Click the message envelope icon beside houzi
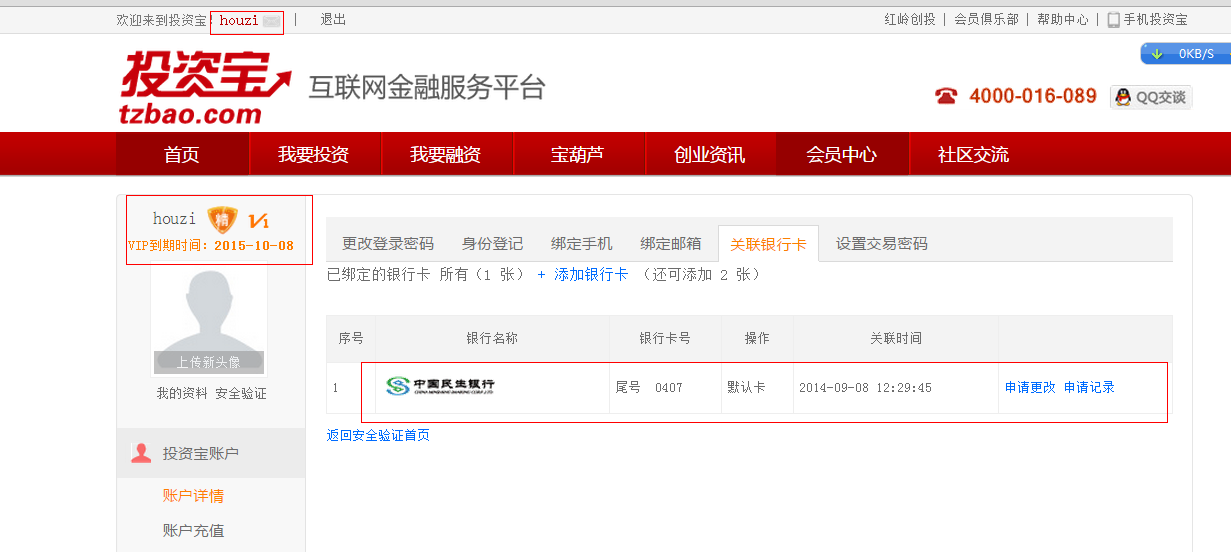The image size is (1231, 552). pyautogui.click(x=271, y=21)
